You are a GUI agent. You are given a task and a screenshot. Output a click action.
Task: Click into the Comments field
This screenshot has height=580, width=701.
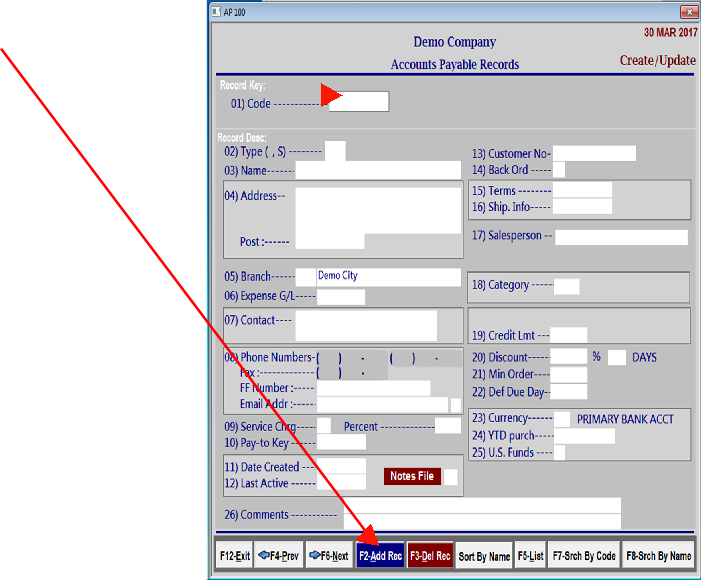click(481, 514)
